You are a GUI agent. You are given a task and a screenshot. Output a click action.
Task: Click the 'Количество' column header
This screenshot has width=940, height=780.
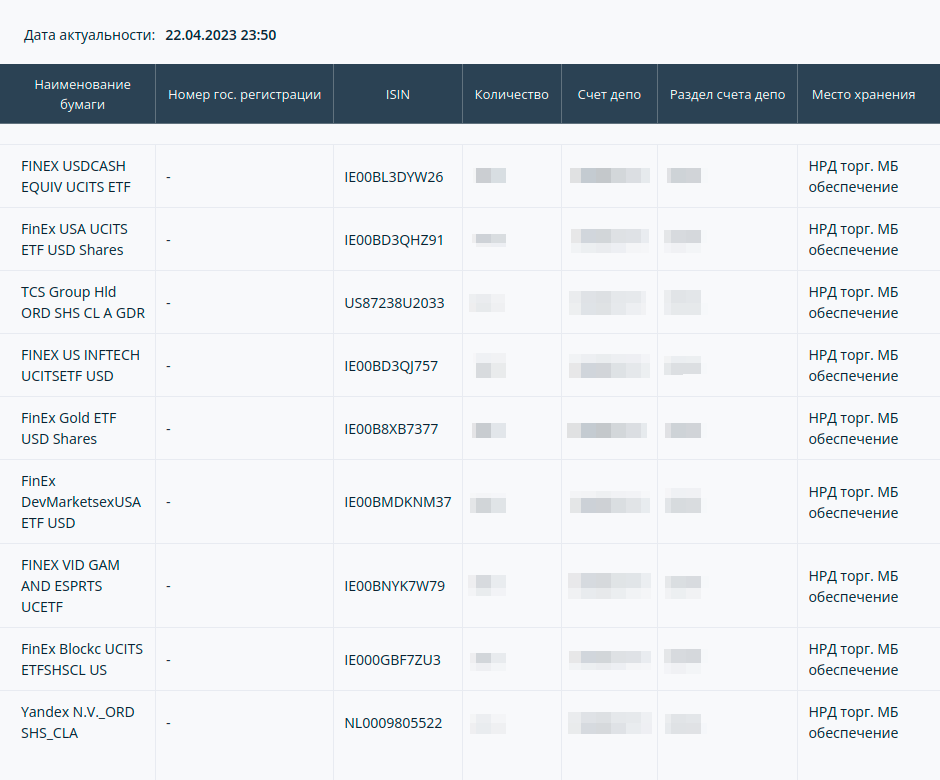[x=511, y=95]
